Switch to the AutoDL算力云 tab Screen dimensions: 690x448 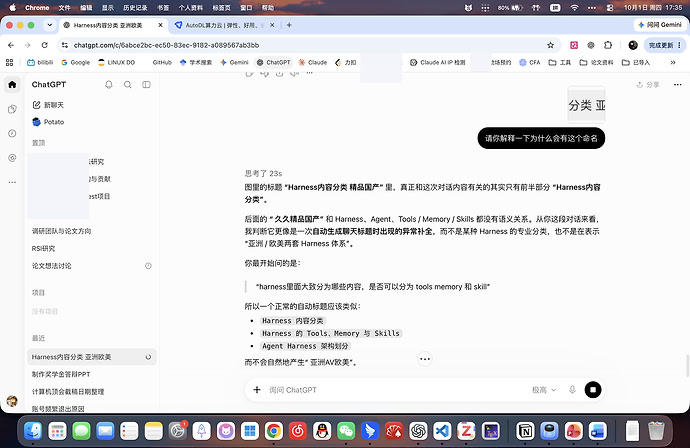point(224,25)
